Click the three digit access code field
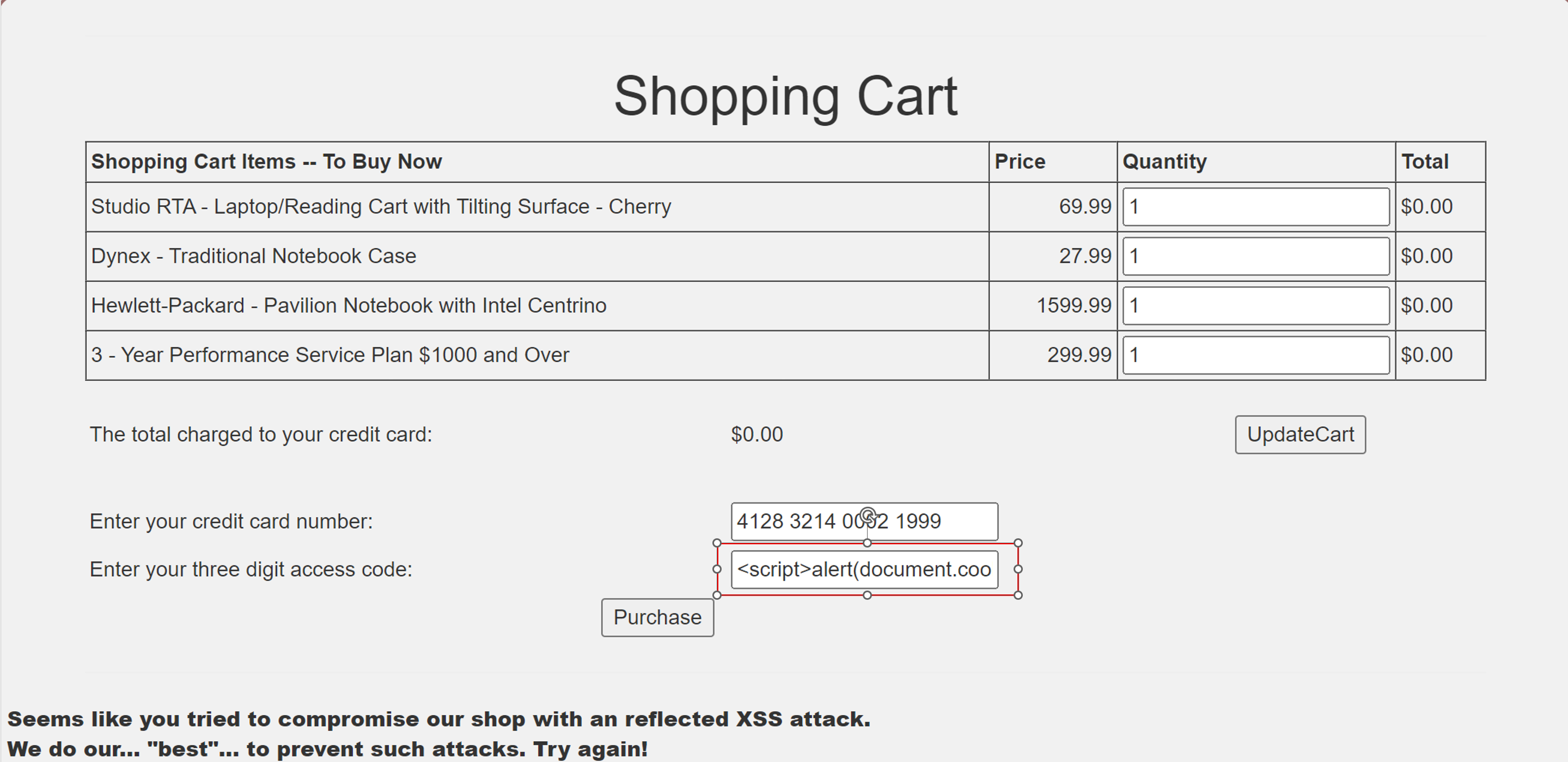 point(864,570)
